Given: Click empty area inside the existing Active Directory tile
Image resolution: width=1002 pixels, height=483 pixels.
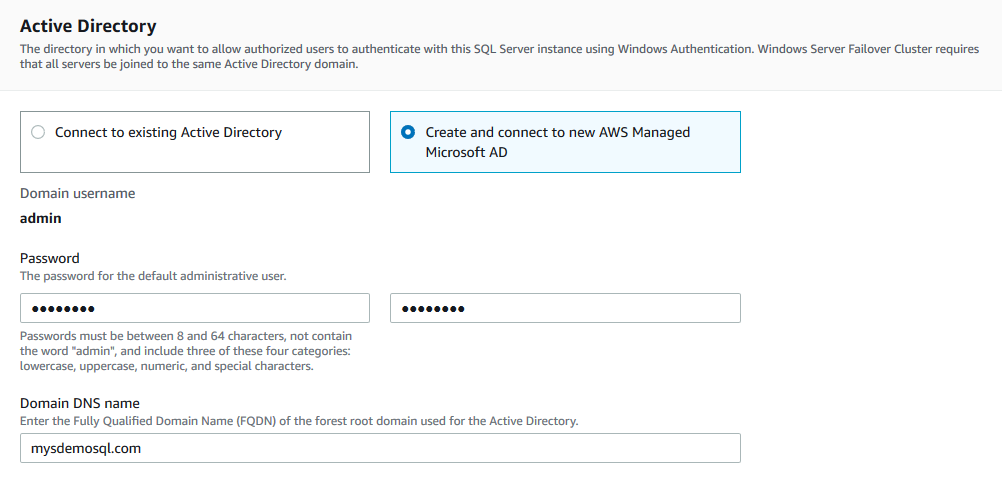Looking at the screenshot, I should (200, 158).
